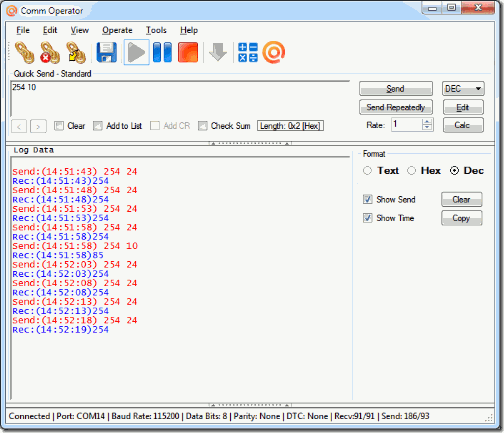Pause with the blue pause icon

coord(162,52)
